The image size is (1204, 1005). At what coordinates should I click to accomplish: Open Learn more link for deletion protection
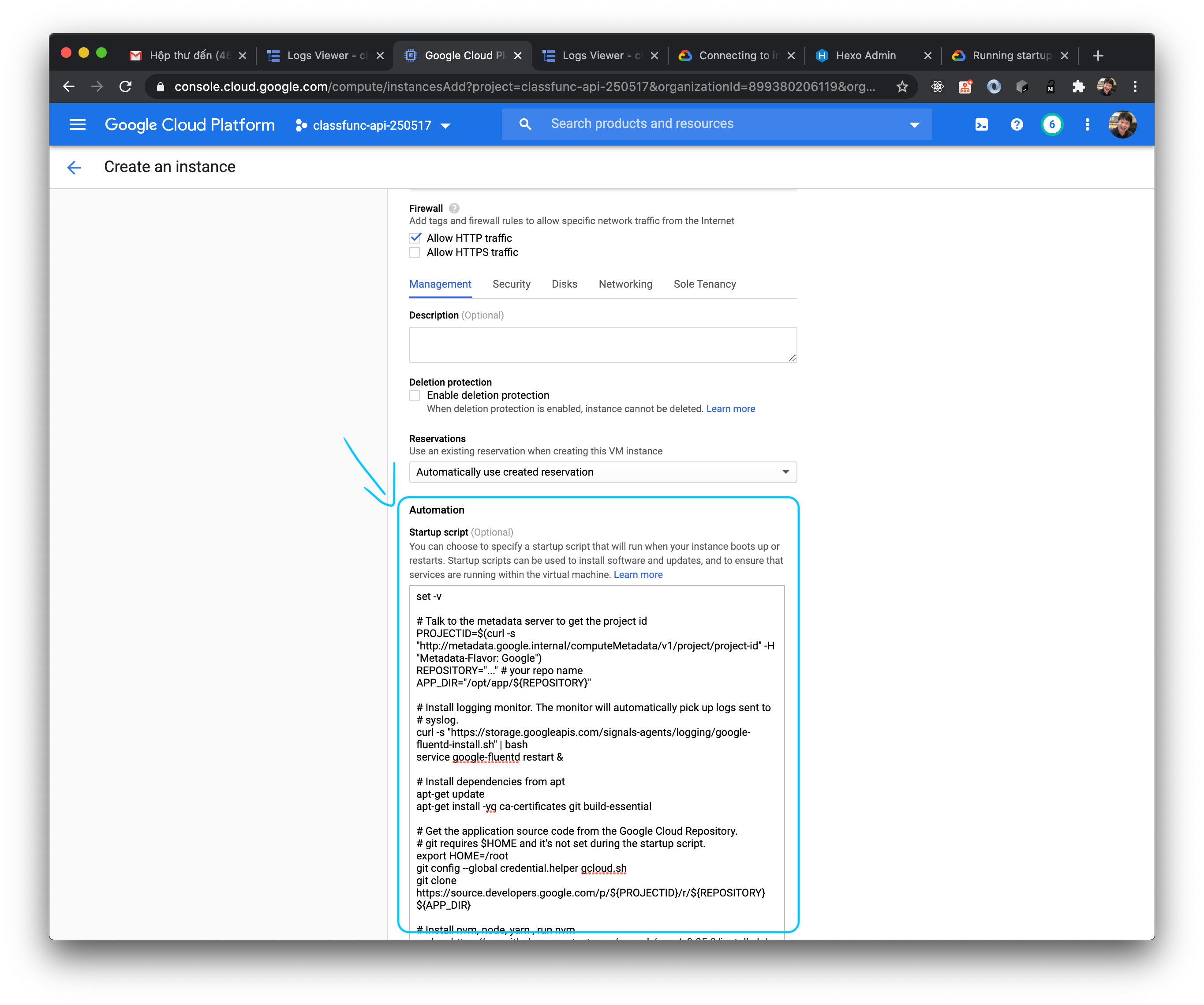tap(730, 409)
